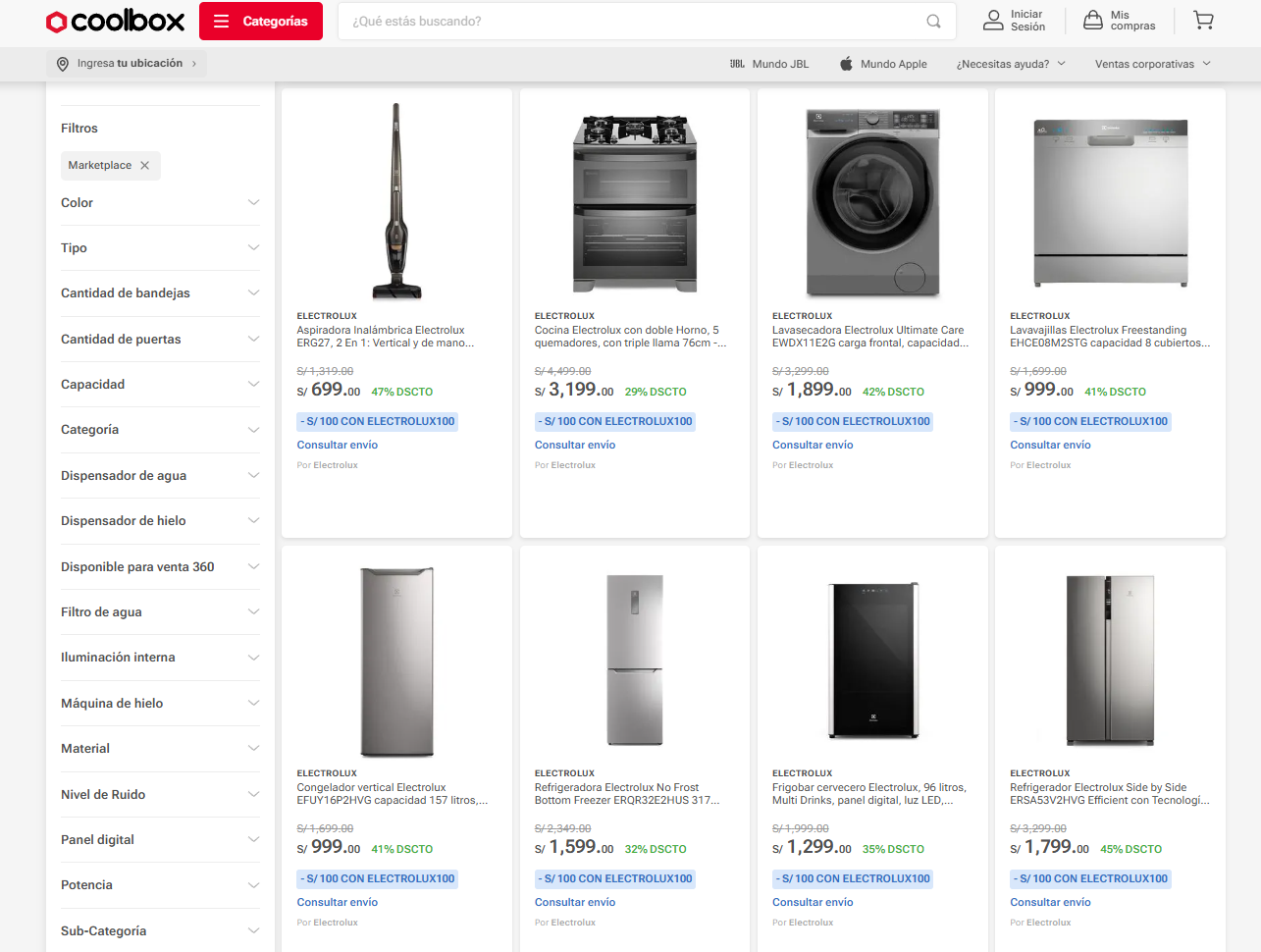Screen dimensions: 1261x952
Task: Expand the Material filter
Action: 160,749
